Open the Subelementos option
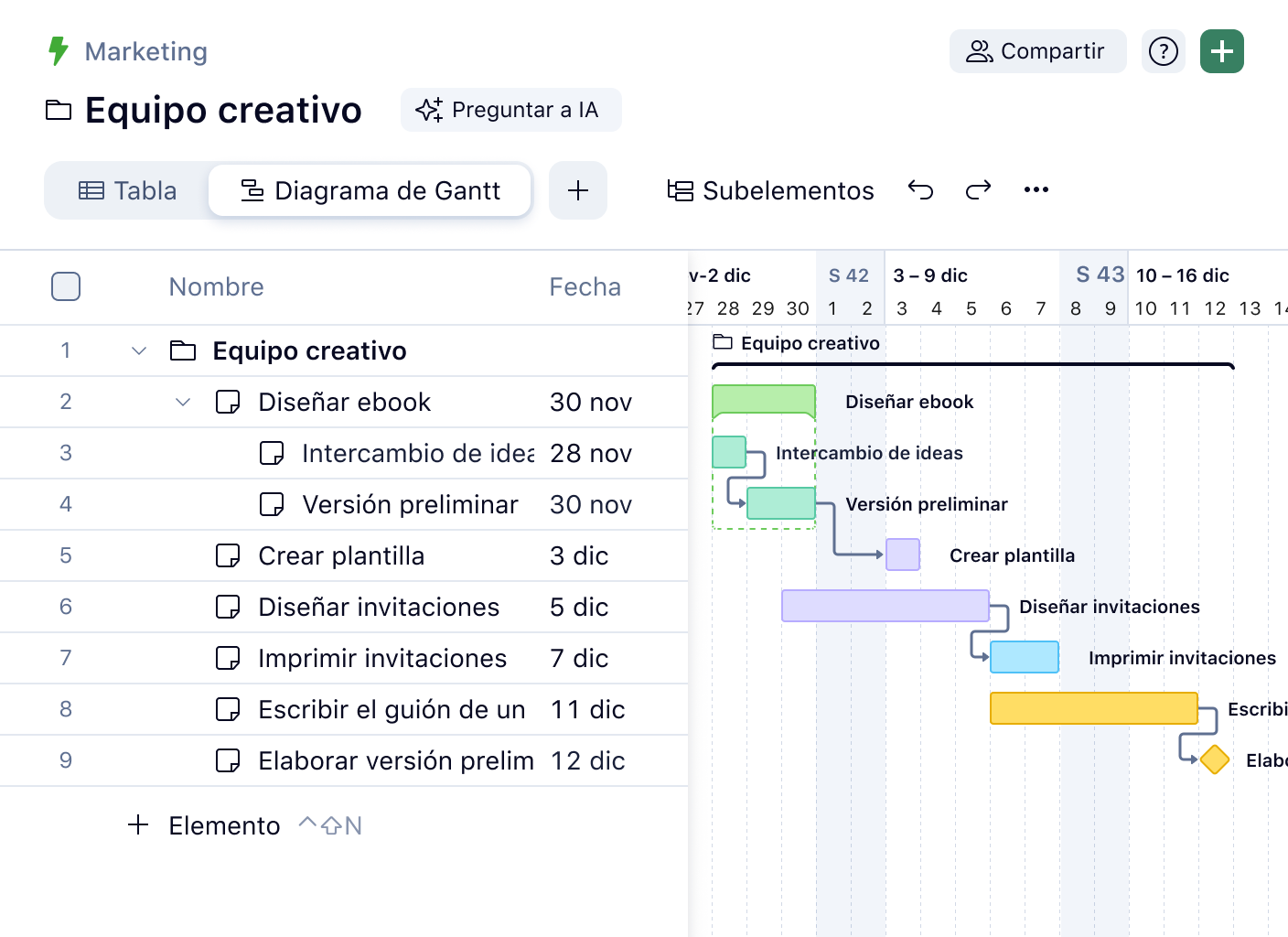This screenshot has height=937, width=1288. tap(770, 190)
